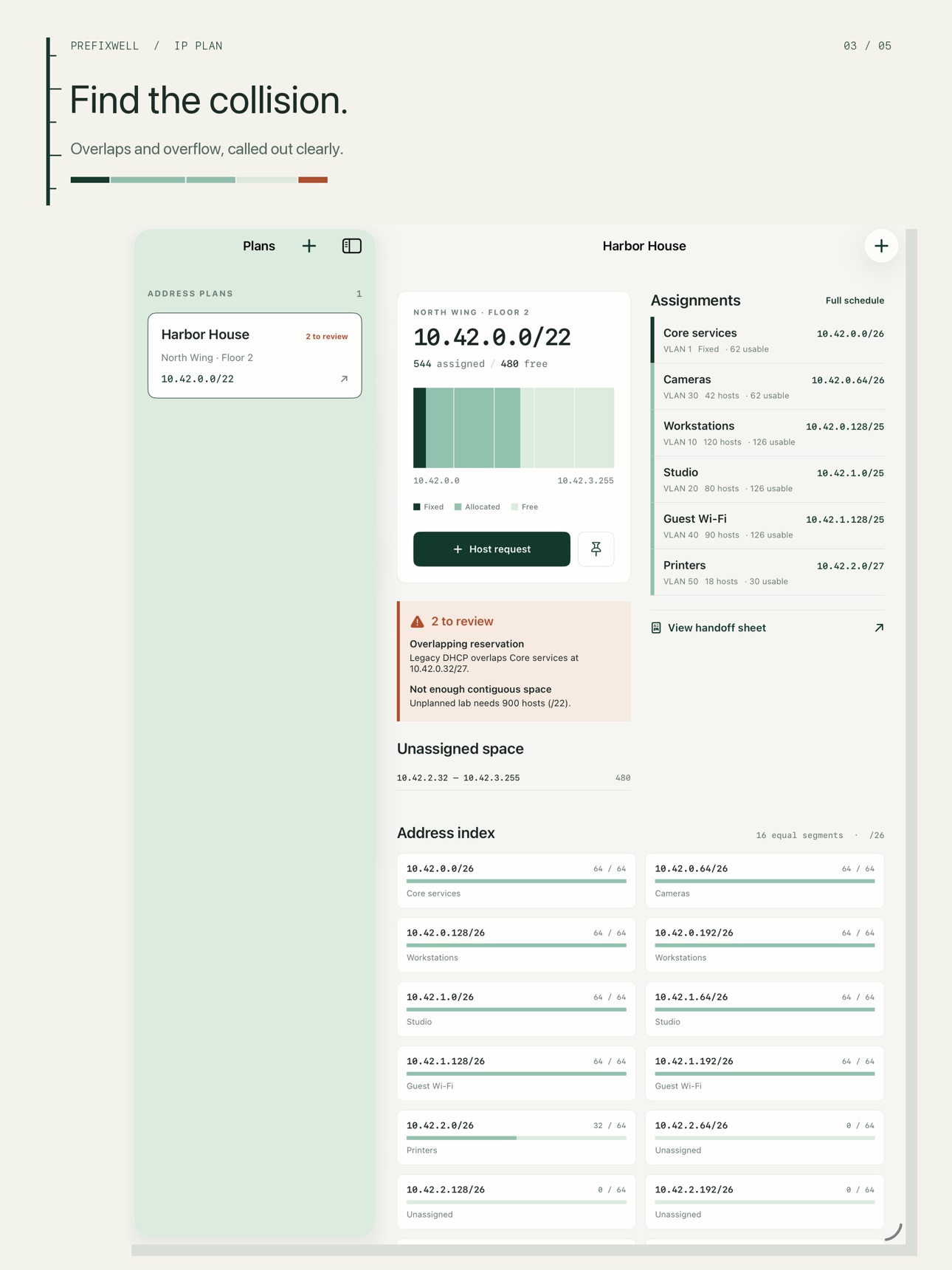Select Workstations assignment row
The width and height of the screenshot is (952, 1270).
click(768, 433)
